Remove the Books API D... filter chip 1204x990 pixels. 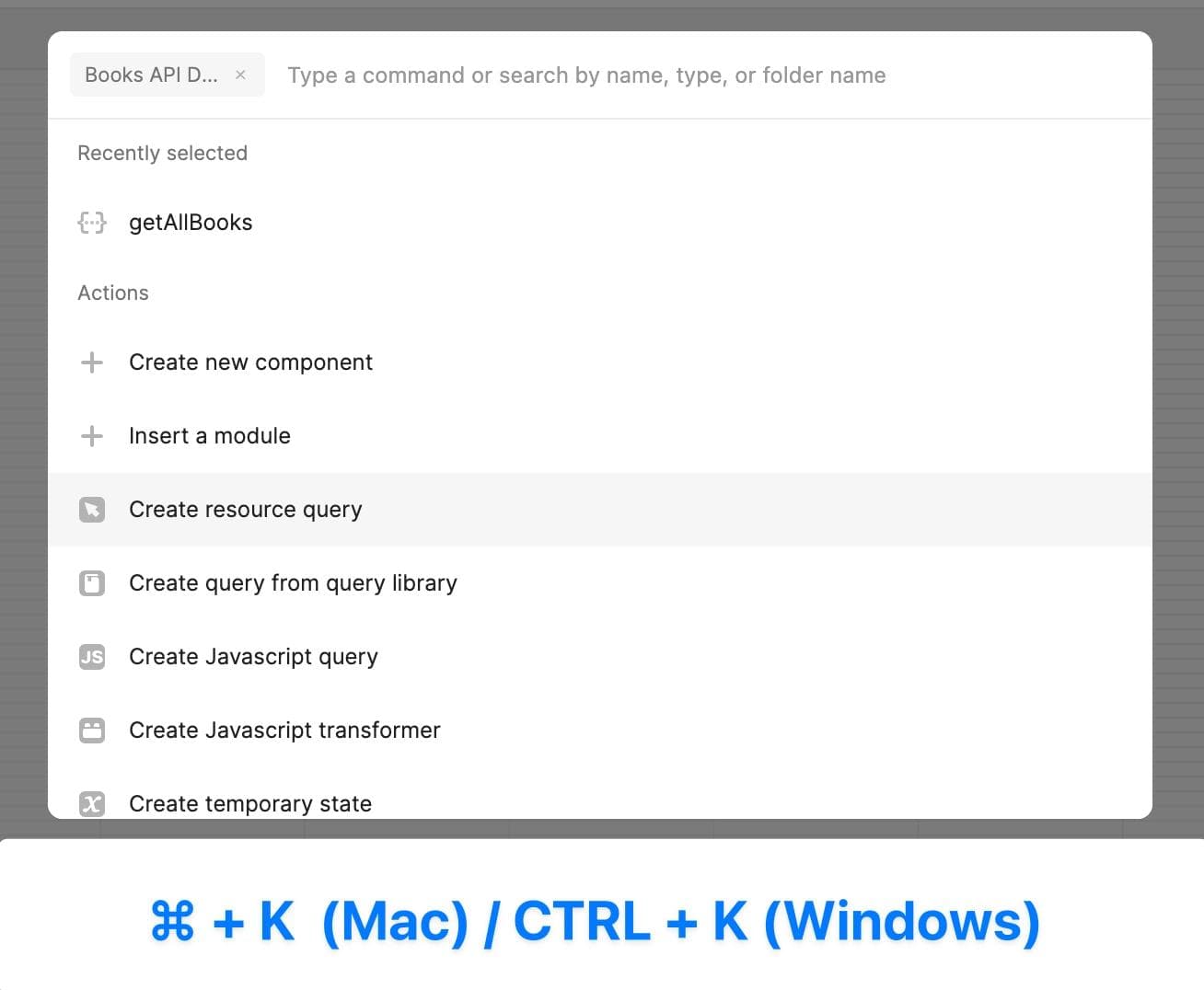(x=240, y=75)
